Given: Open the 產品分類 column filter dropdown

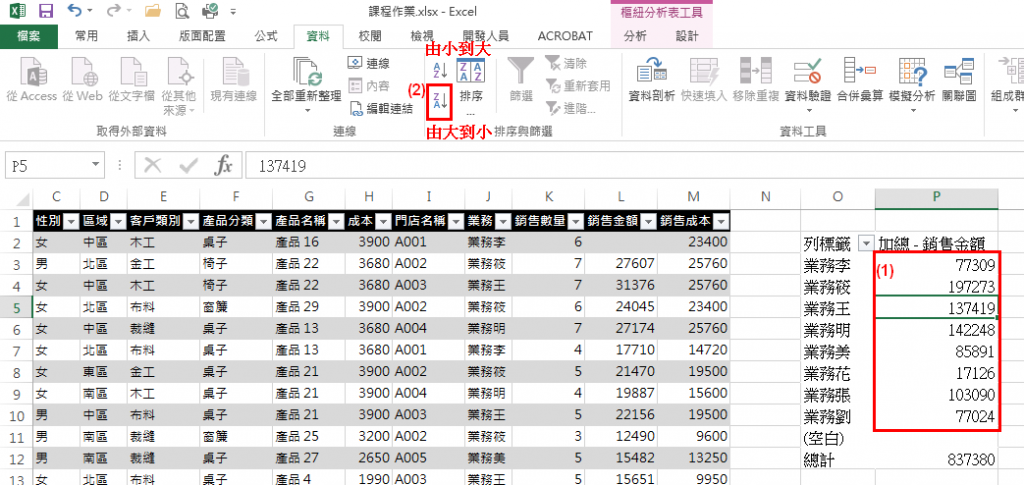Looking at the screenshot, I should [263, 222].
